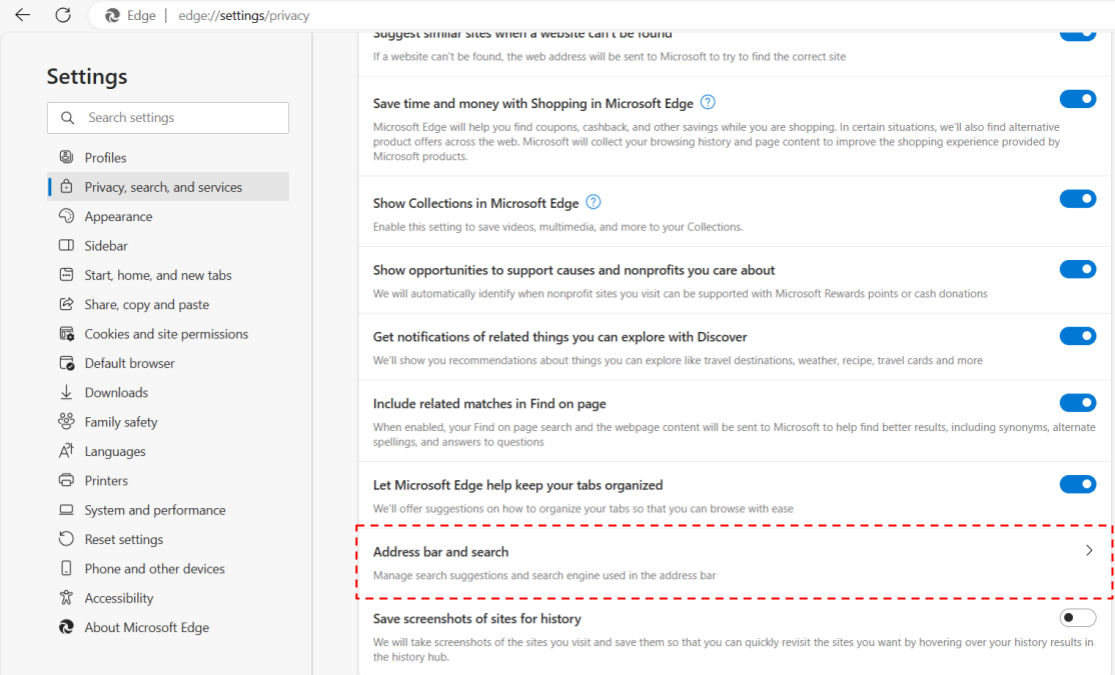
Task: Open the help icon next to Shopping in Microsoft Edge
Action: [x=708, y=102]
